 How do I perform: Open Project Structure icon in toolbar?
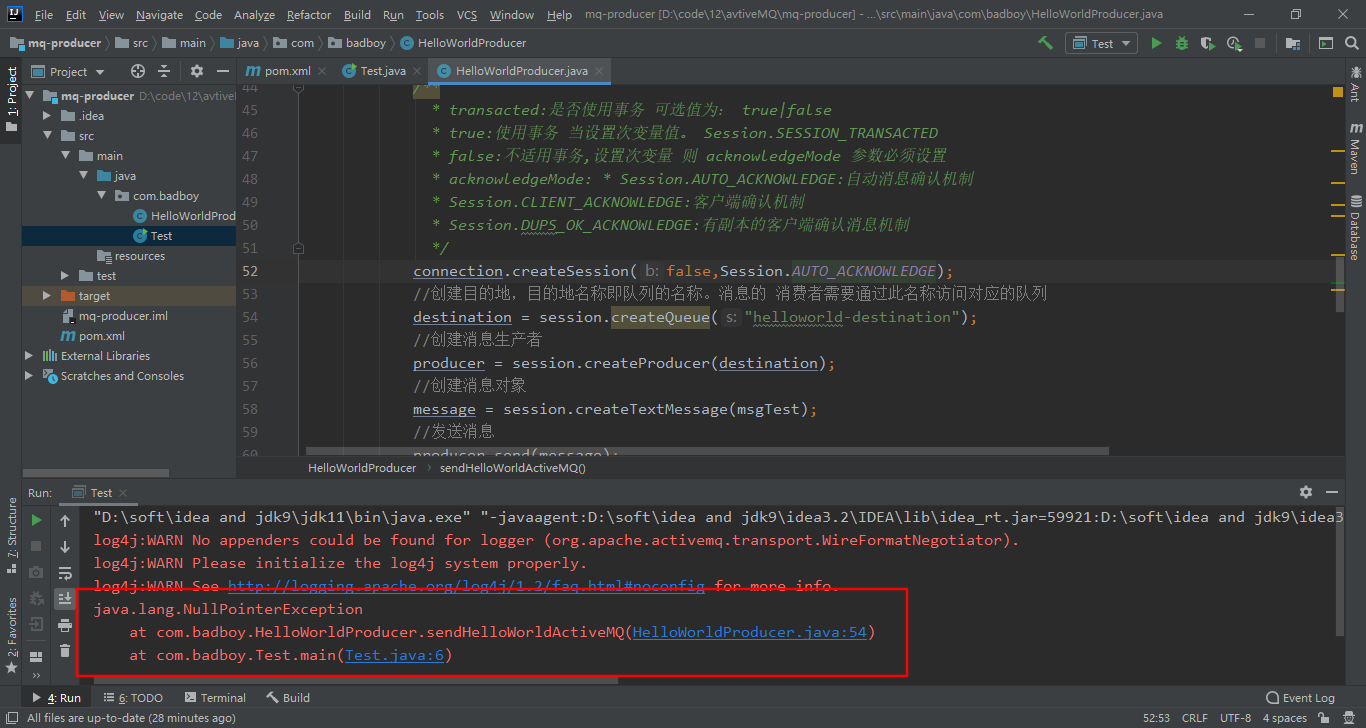pos(1293,43)
